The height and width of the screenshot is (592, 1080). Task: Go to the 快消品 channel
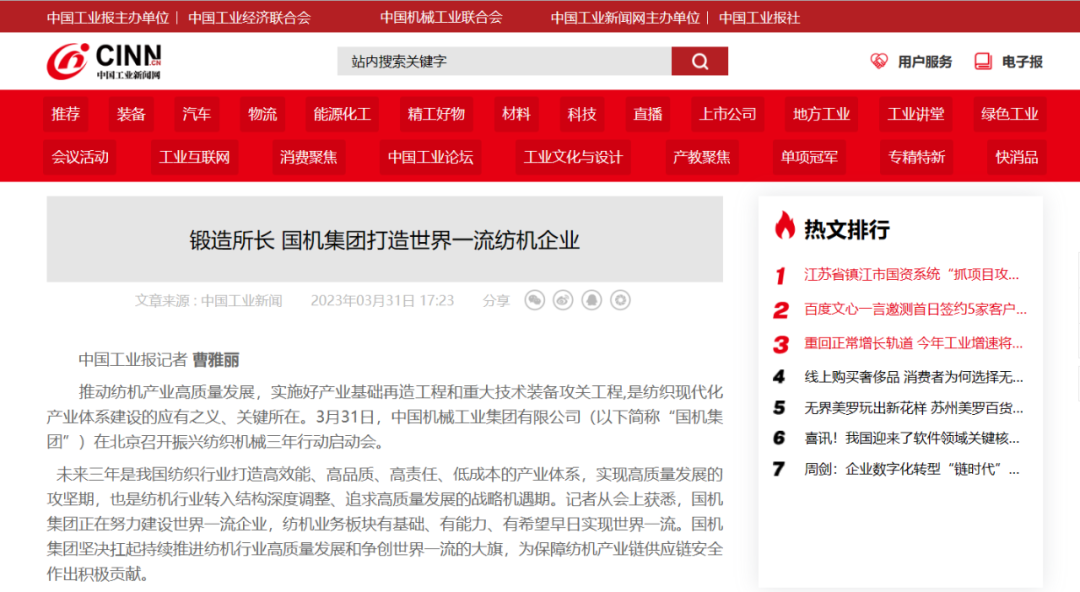(1017, 157)
